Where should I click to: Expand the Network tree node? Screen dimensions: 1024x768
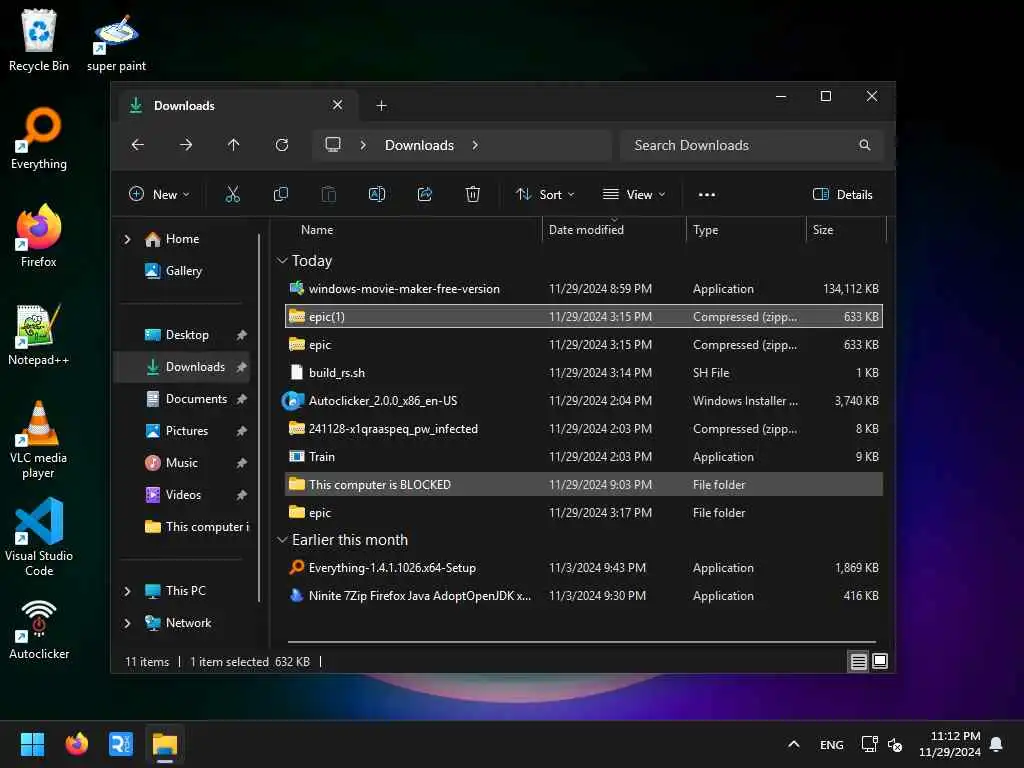(x=127, y=623)
